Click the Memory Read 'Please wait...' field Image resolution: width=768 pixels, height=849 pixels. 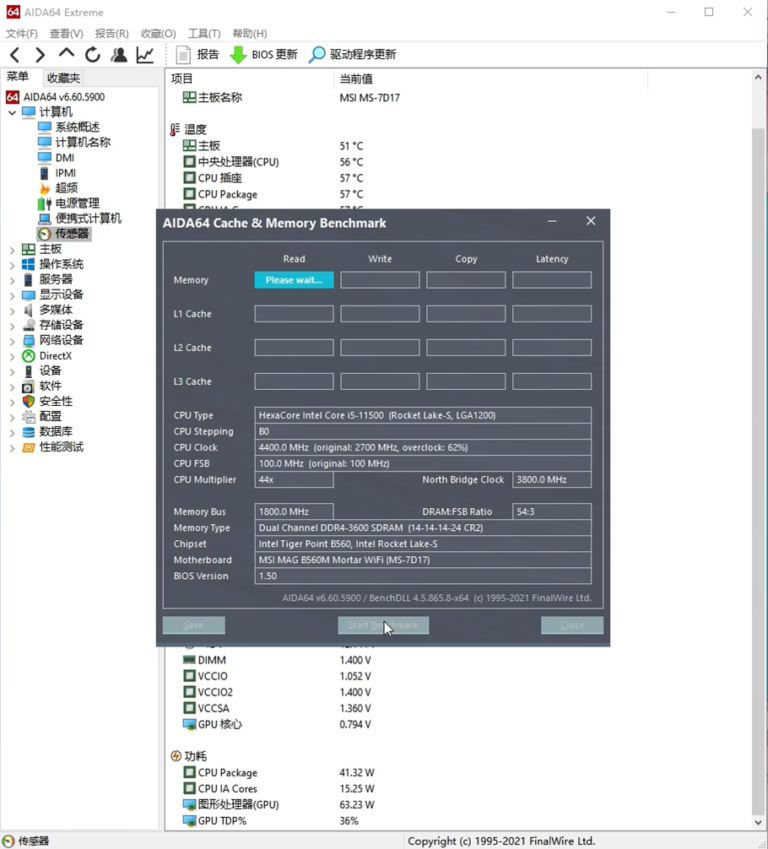[294, 280]
